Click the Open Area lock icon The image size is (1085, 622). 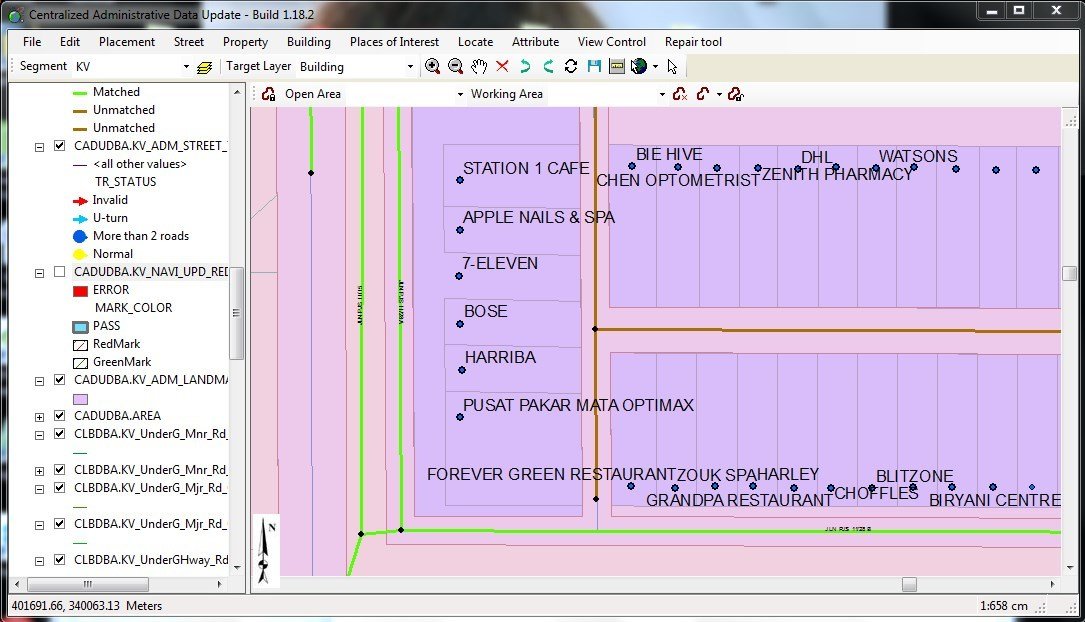click(x=268, y=94)
